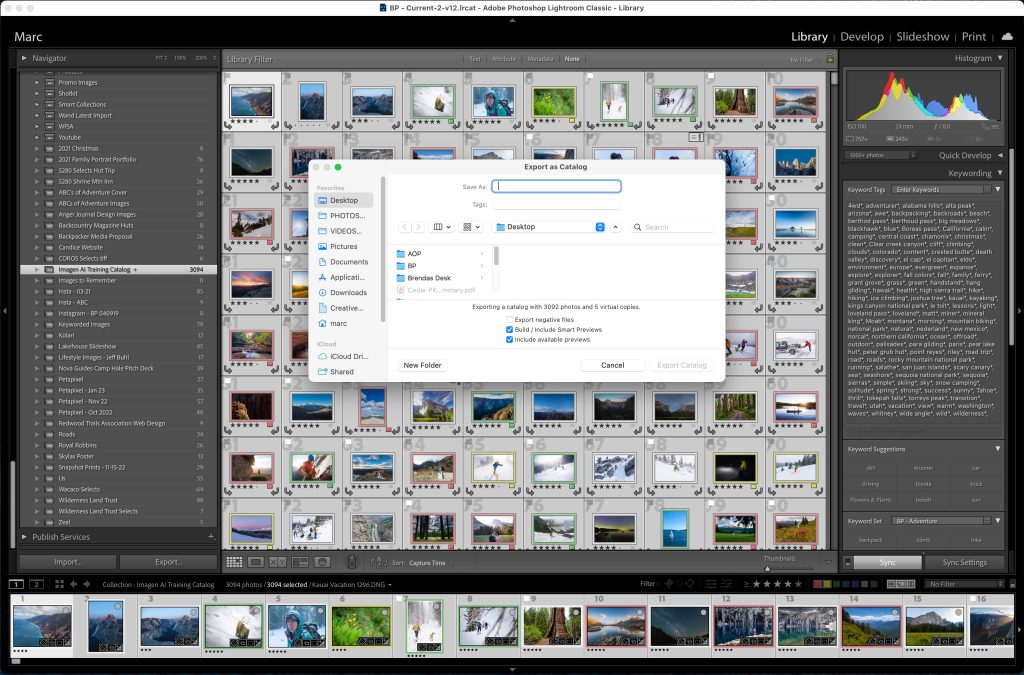Open the Slideshow module
The image size is (1024, 675).
[922, 37]
